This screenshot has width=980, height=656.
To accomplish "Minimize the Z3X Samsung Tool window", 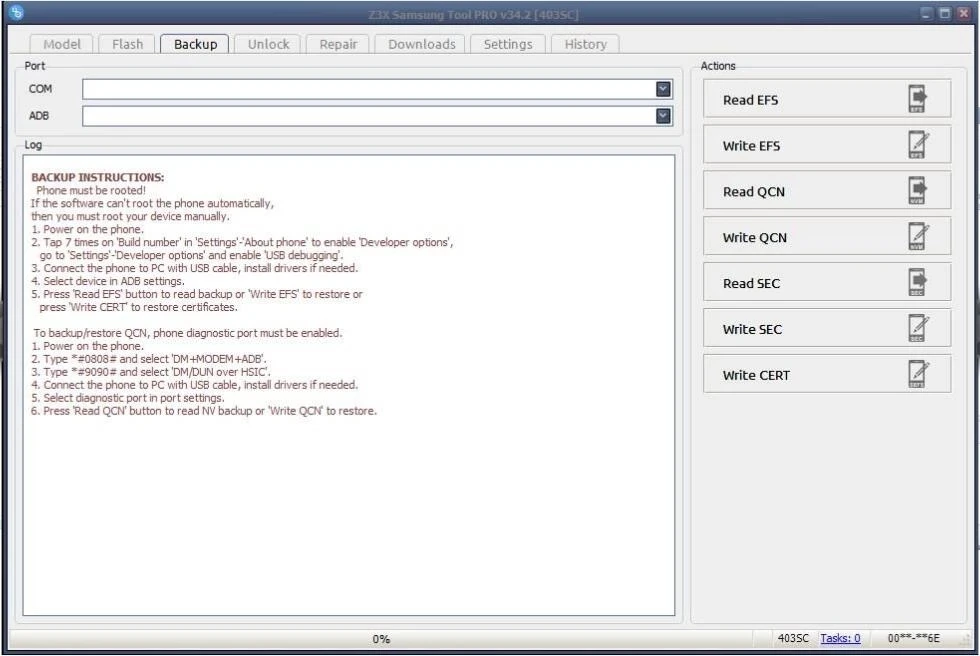I will pyautogui.click(x=926, y=13).
